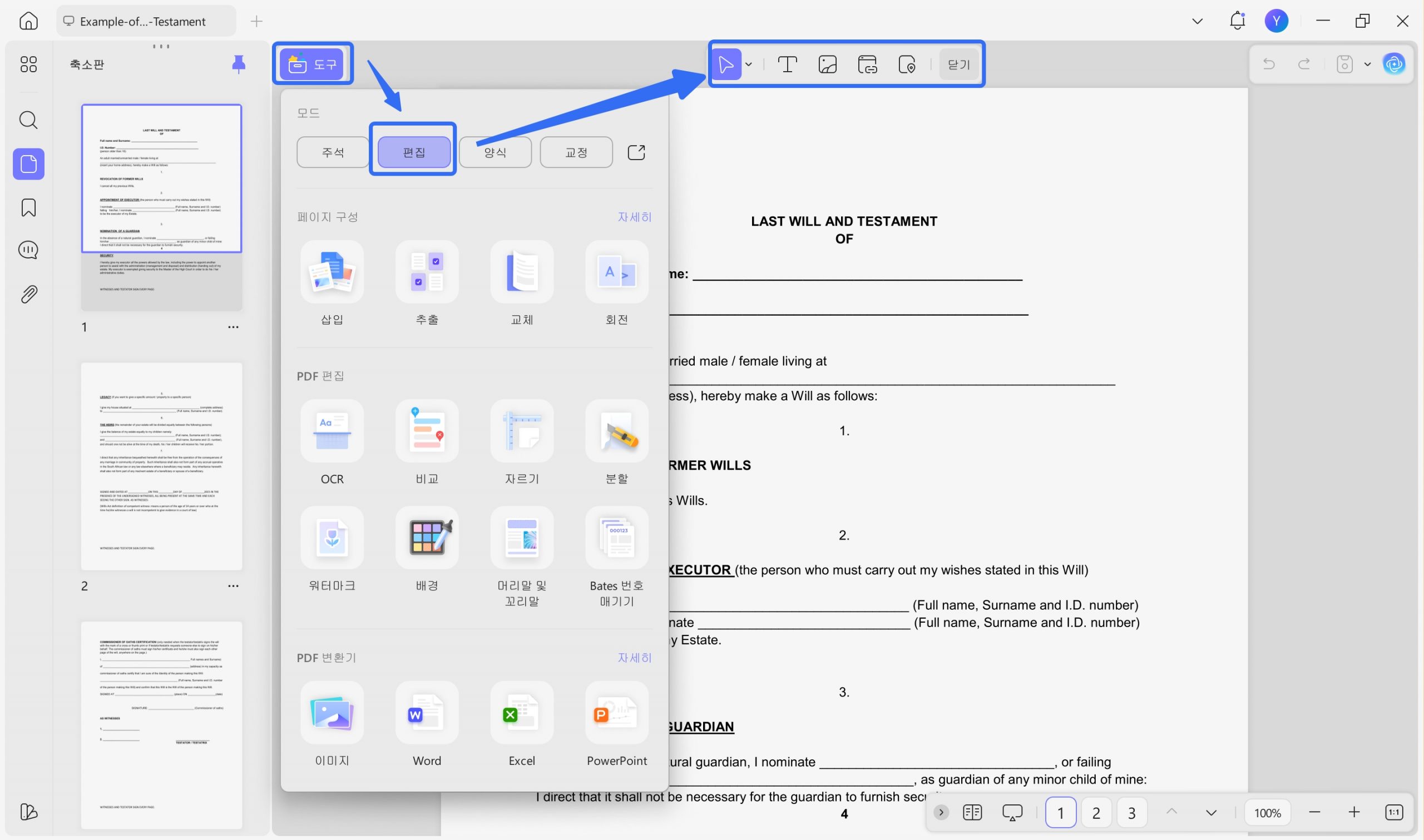
Task: Choose the 추출 page tool
Action: tap(427, 284)
